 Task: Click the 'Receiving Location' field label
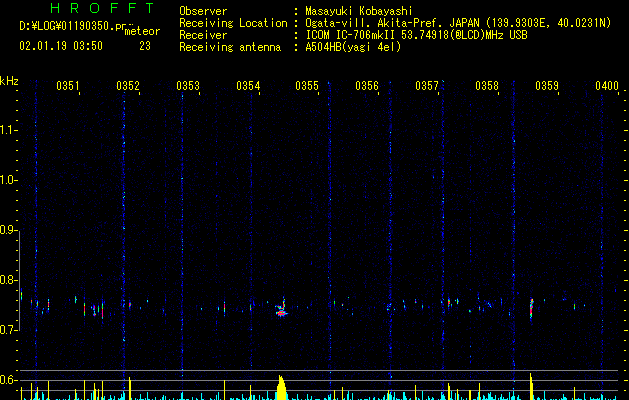pos(233,23)
